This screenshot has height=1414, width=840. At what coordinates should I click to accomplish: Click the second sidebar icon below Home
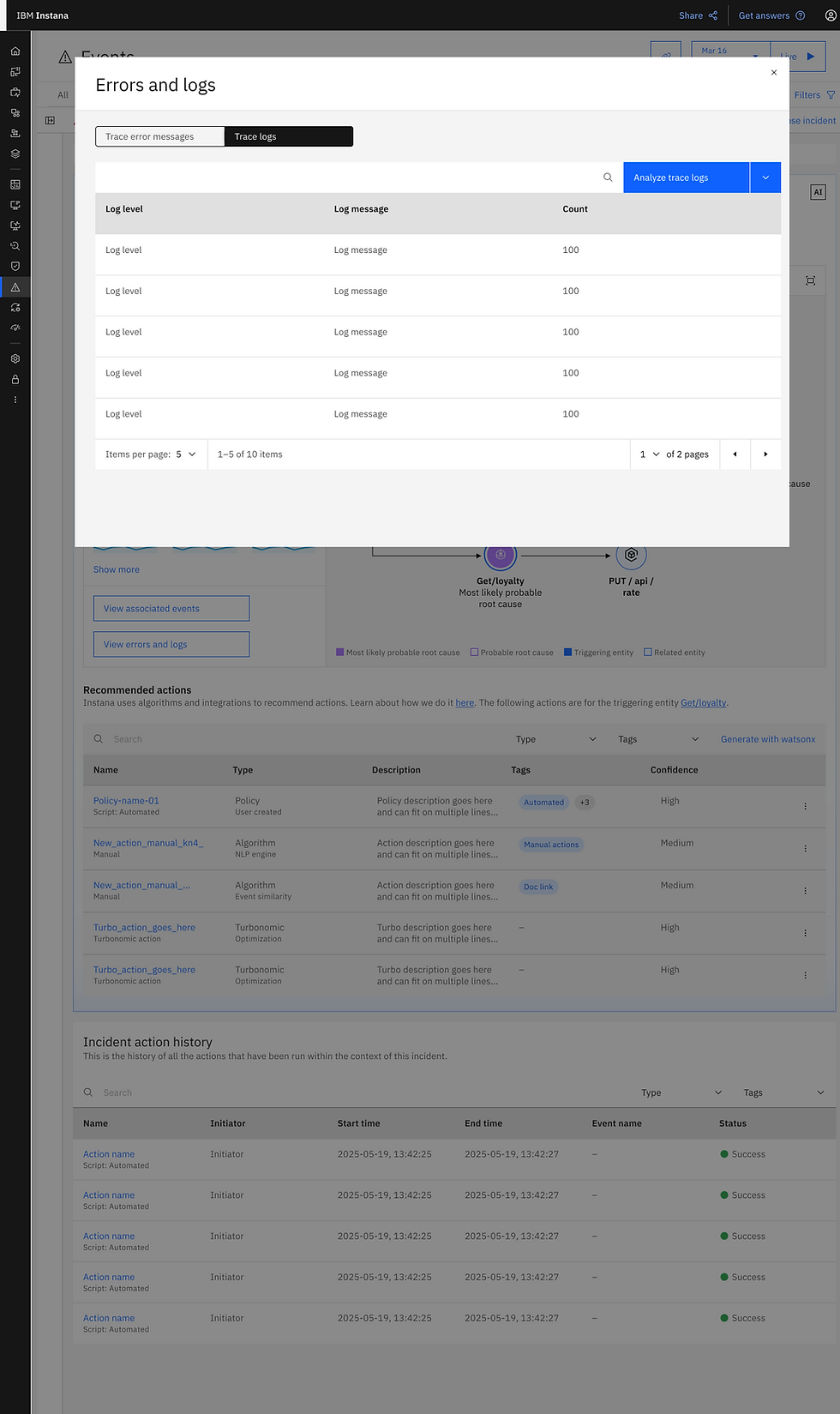click(15, 72)
